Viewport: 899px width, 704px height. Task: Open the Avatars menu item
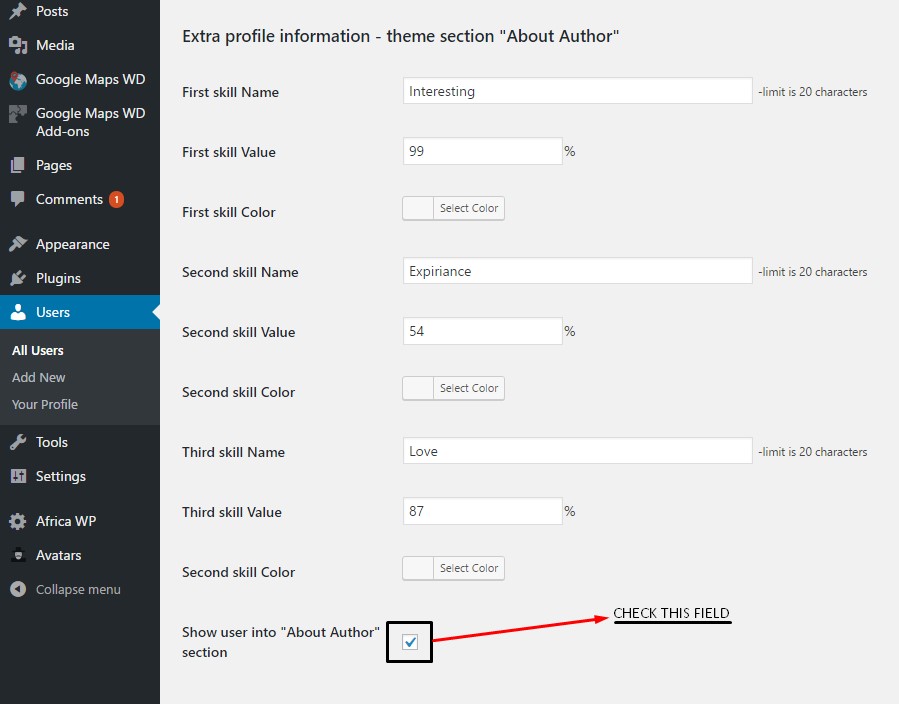pos(58,555)
